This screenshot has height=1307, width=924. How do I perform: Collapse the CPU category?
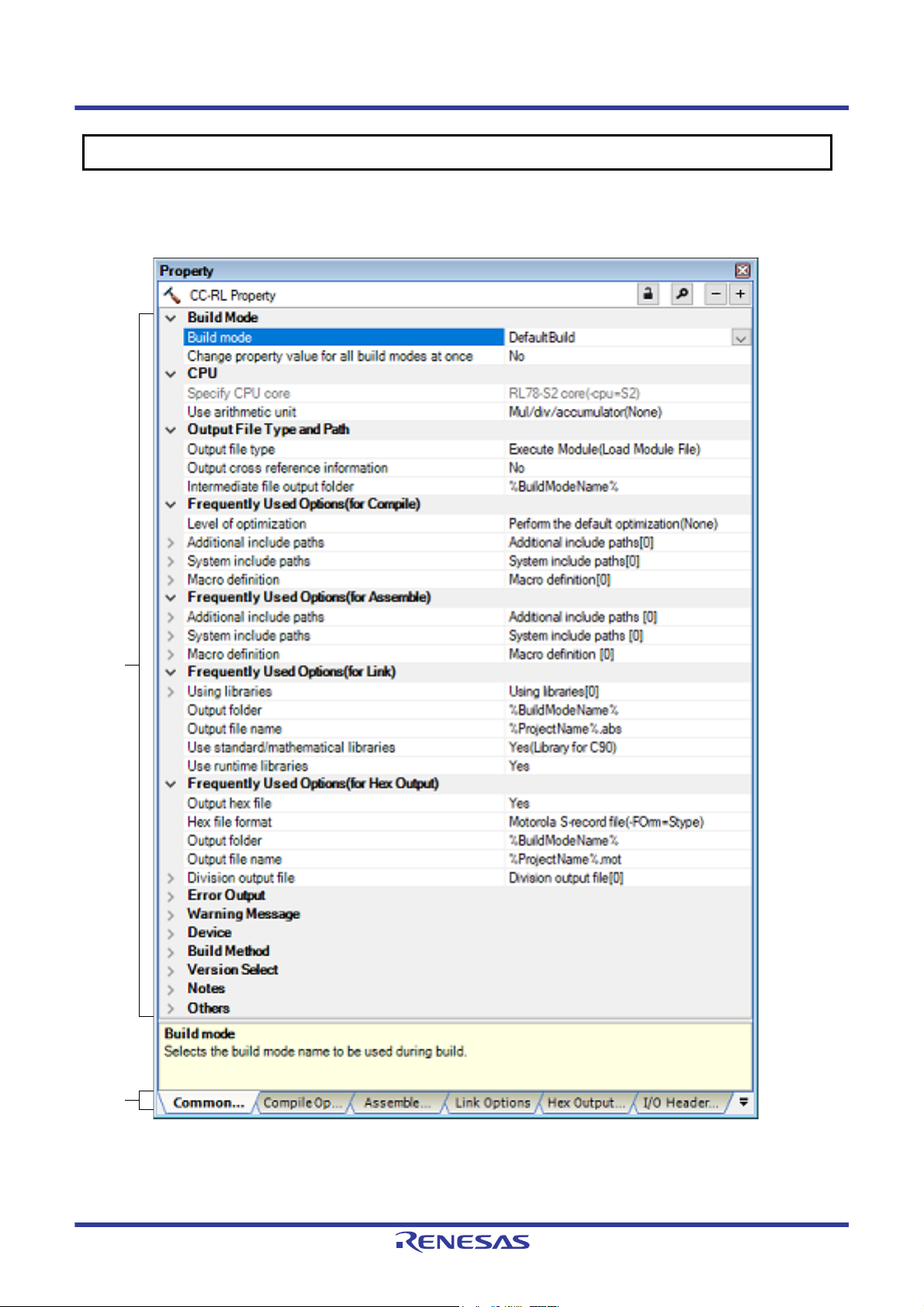click(171, 374)
